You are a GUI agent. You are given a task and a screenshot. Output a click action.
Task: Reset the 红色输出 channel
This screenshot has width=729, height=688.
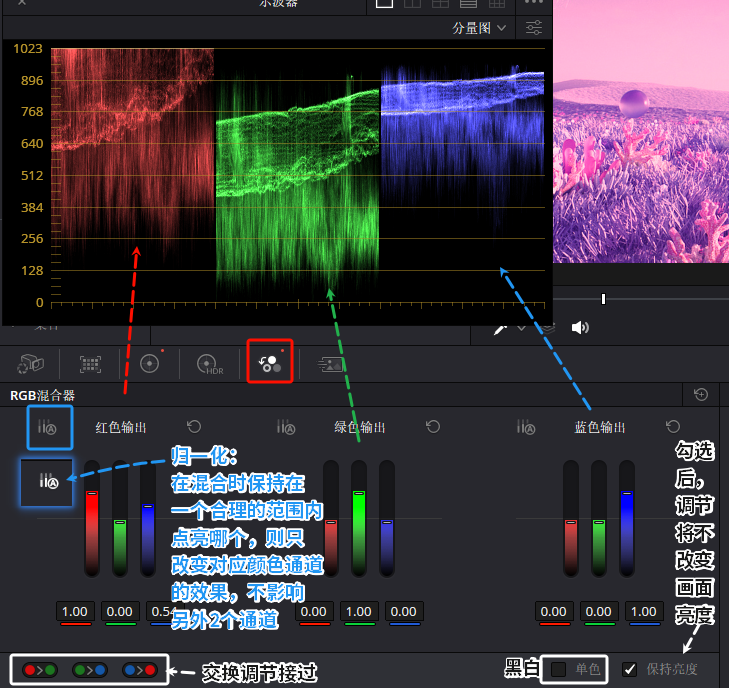point(194,426)
